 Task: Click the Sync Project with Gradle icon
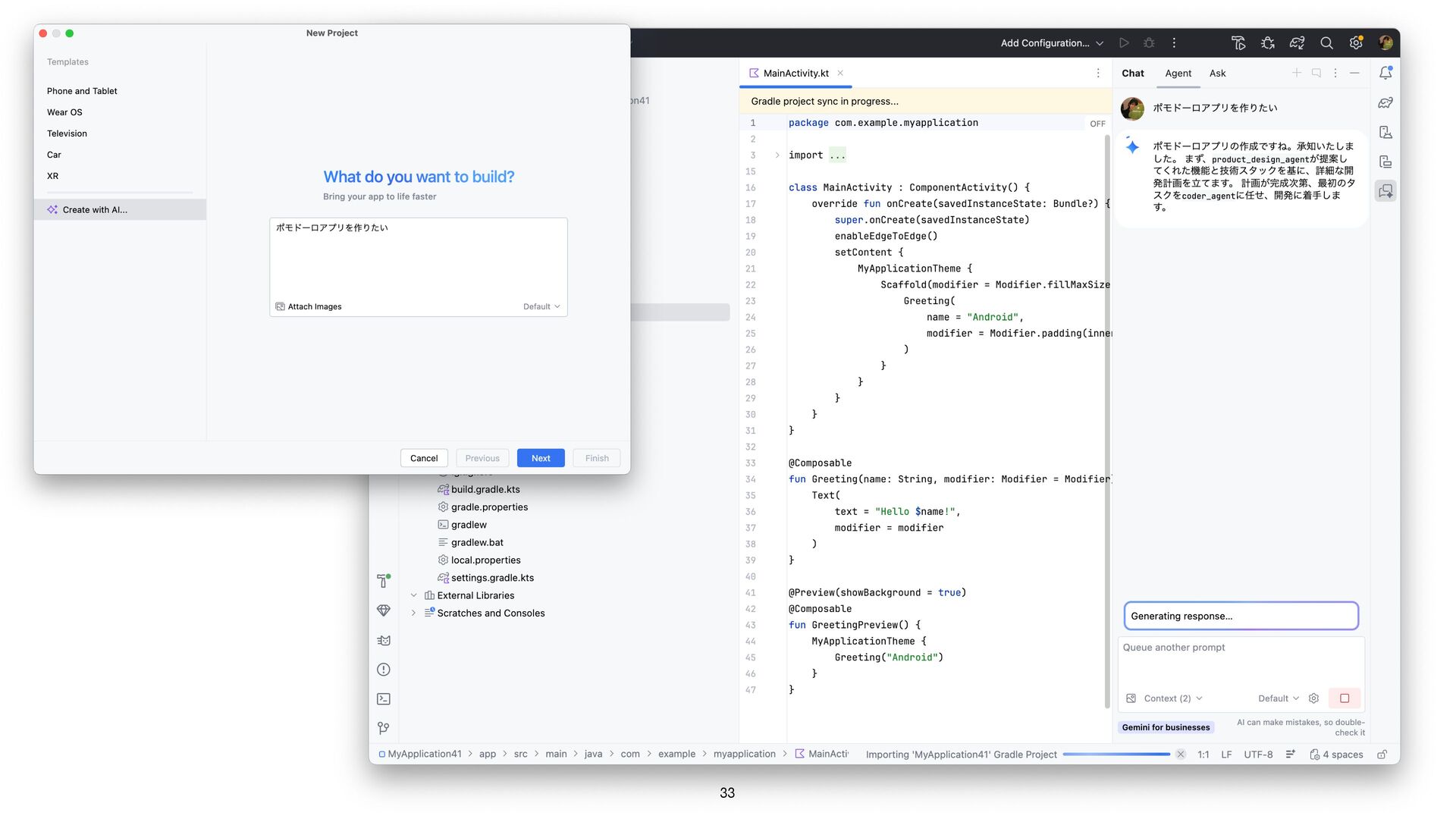1297,43
